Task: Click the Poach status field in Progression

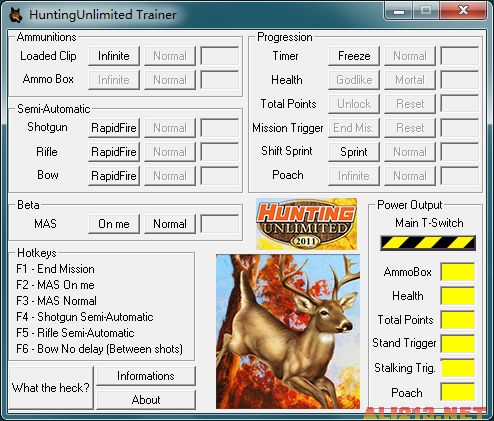Action: tap(459, 176)
